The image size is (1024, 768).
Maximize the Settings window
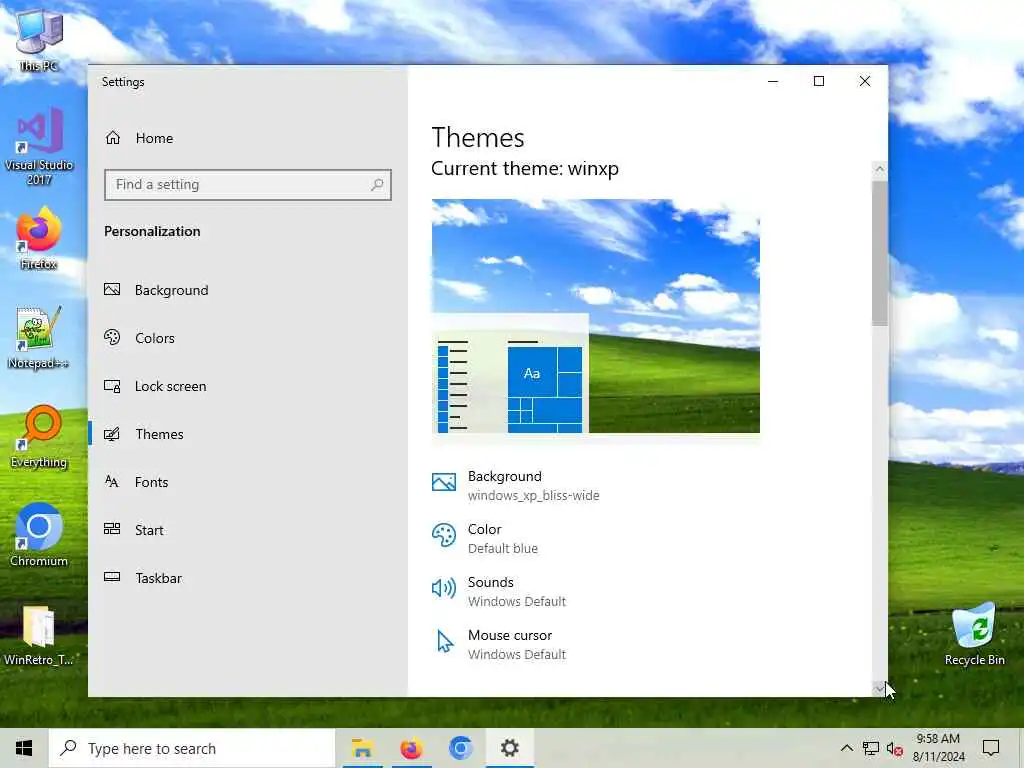[x=819, y=81]
